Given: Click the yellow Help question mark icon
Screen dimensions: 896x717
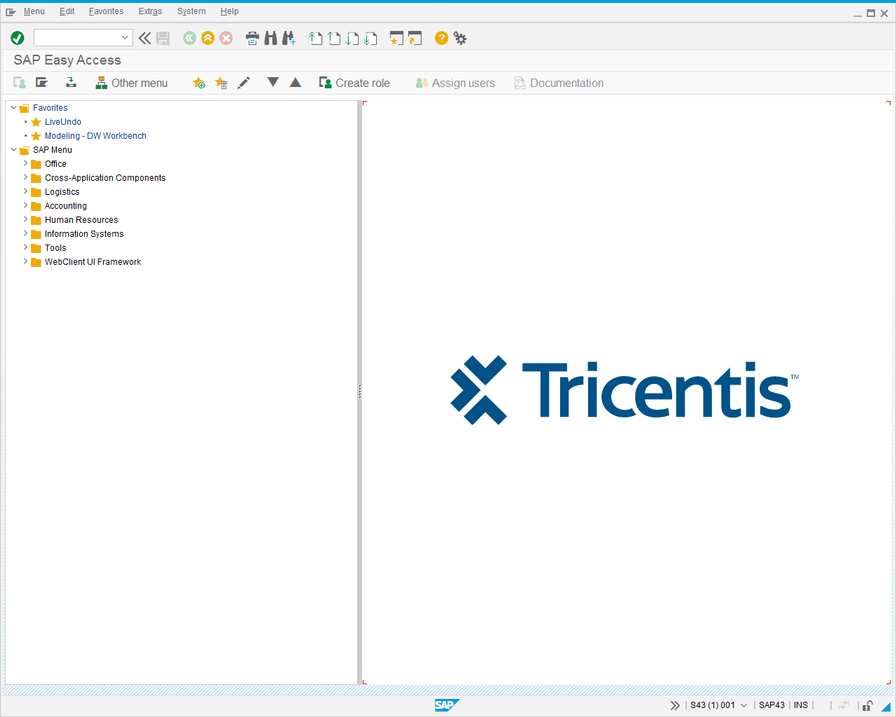Looking at the screenshot, I should coord(441,38).
